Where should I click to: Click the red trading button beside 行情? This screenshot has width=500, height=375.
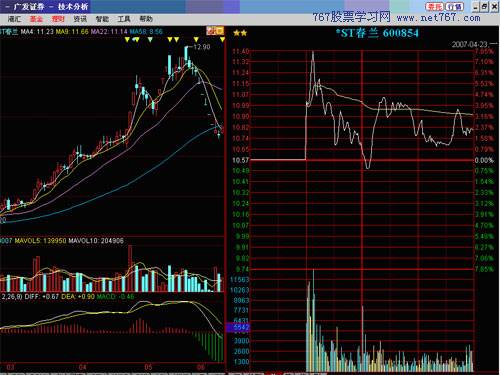click(434, 7)
